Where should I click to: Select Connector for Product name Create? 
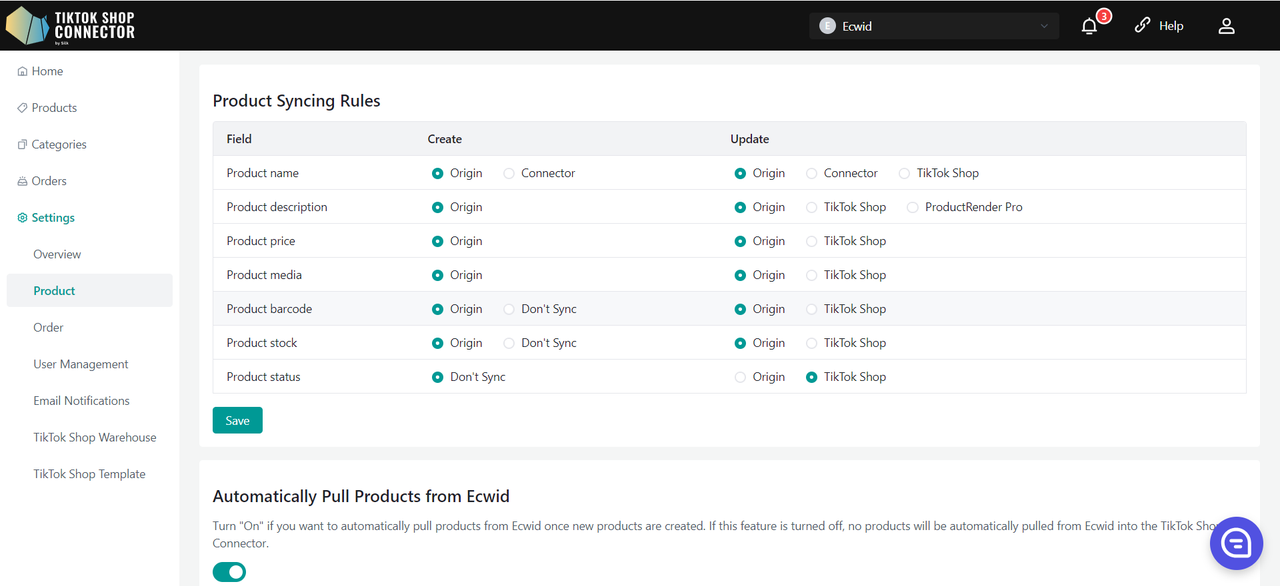[x=510, y=173]
